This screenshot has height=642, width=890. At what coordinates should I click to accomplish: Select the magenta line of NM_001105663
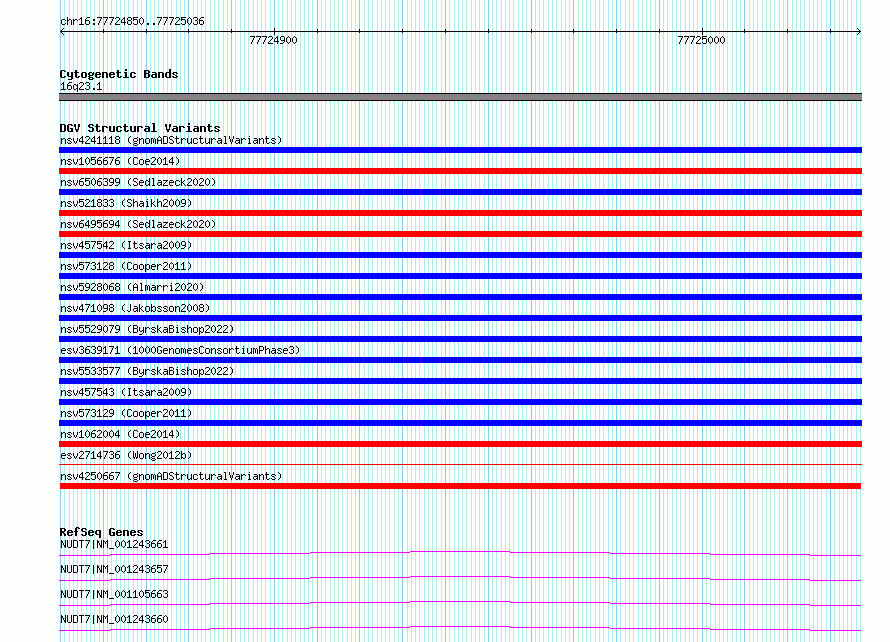(x=460, y=602)
